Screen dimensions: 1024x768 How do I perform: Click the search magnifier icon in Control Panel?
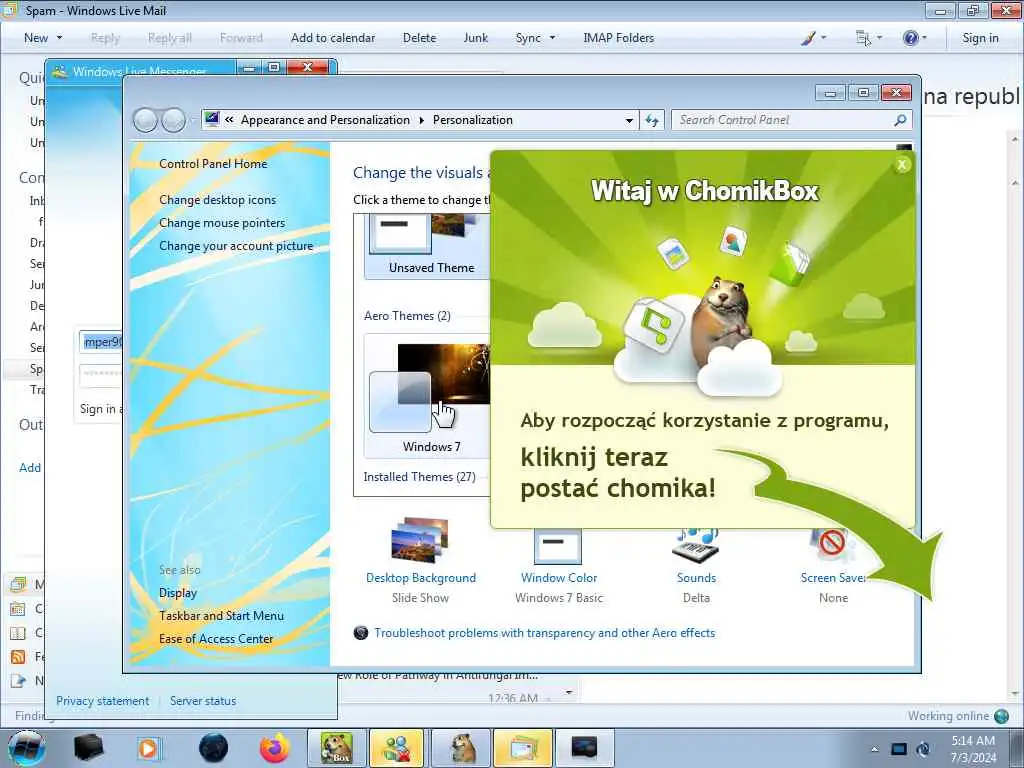tap(900, 120)
